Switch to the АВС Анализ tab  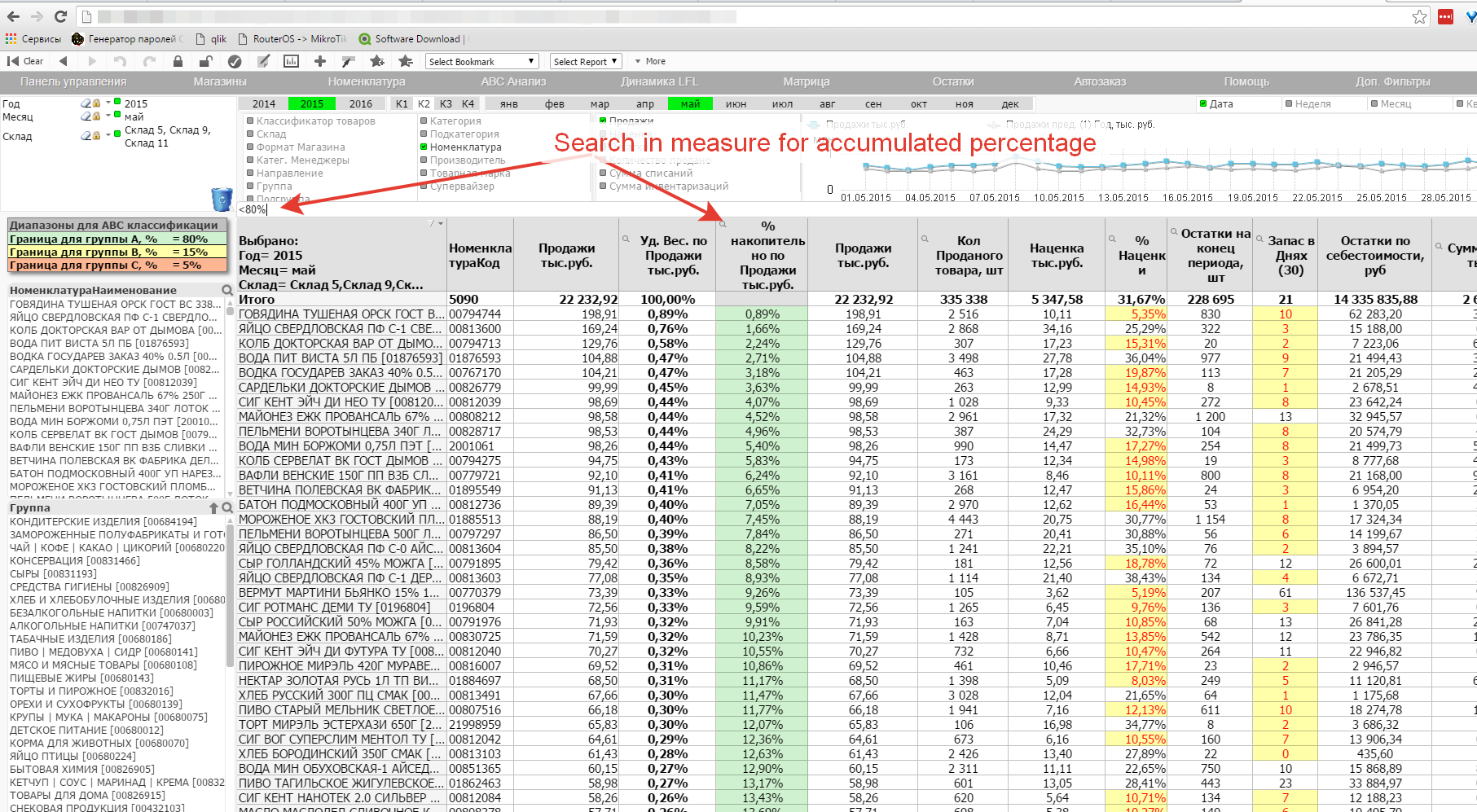(513, 81)
